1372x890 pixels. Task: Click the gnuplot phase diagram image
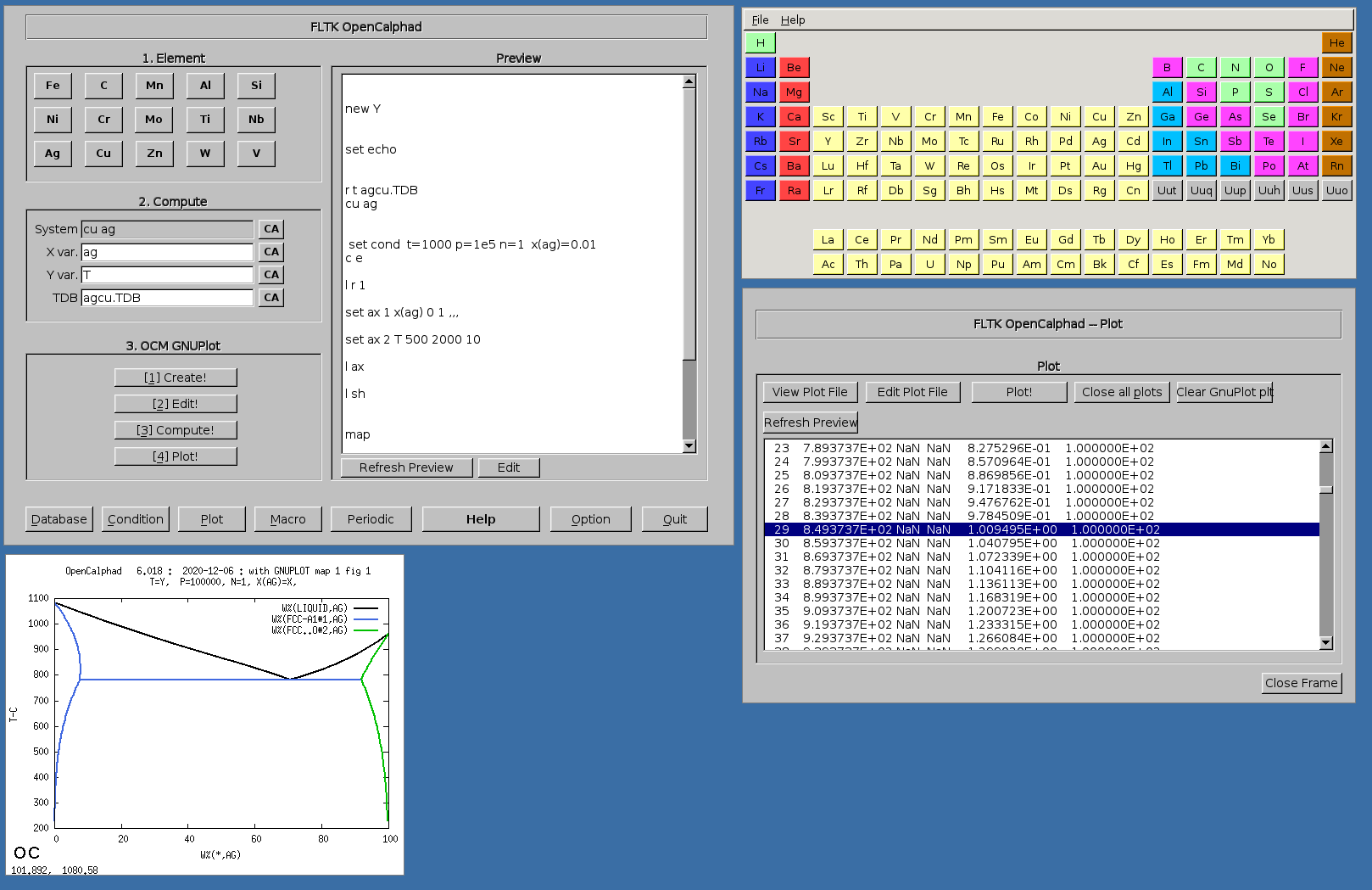tap(205, 714)
